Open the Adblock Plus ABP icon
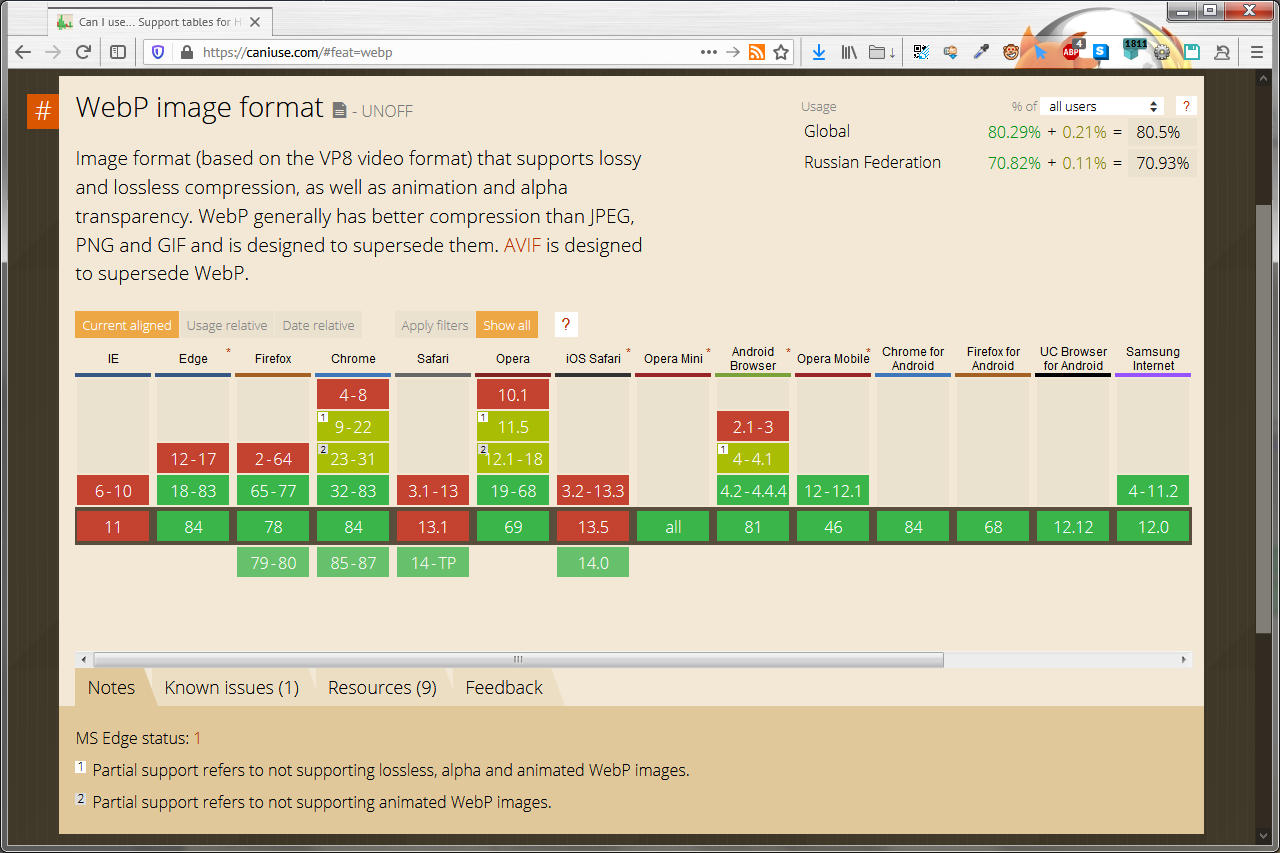 pyautogui.click(x=1072, y=50)
